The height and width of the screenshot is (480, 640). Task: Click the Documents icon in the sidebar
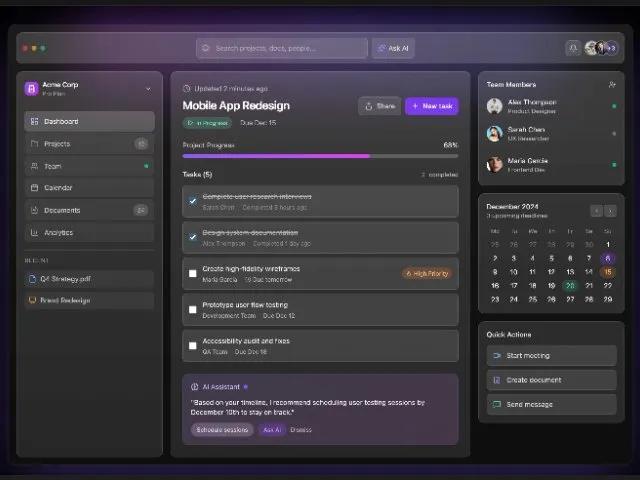coord(35,210)
